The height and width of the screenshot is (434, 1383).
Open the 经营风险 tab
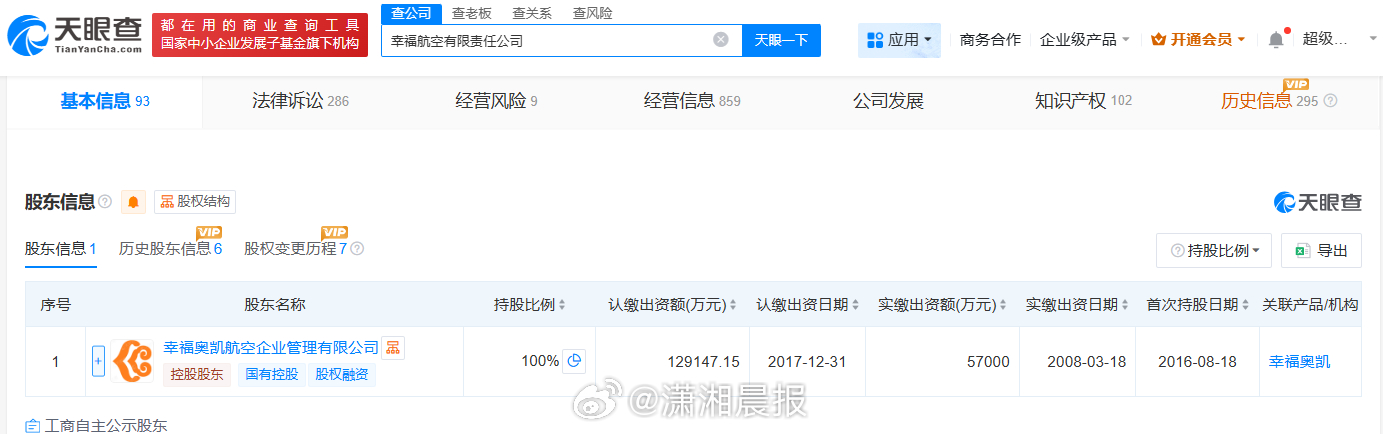click(x=496, y=101)
